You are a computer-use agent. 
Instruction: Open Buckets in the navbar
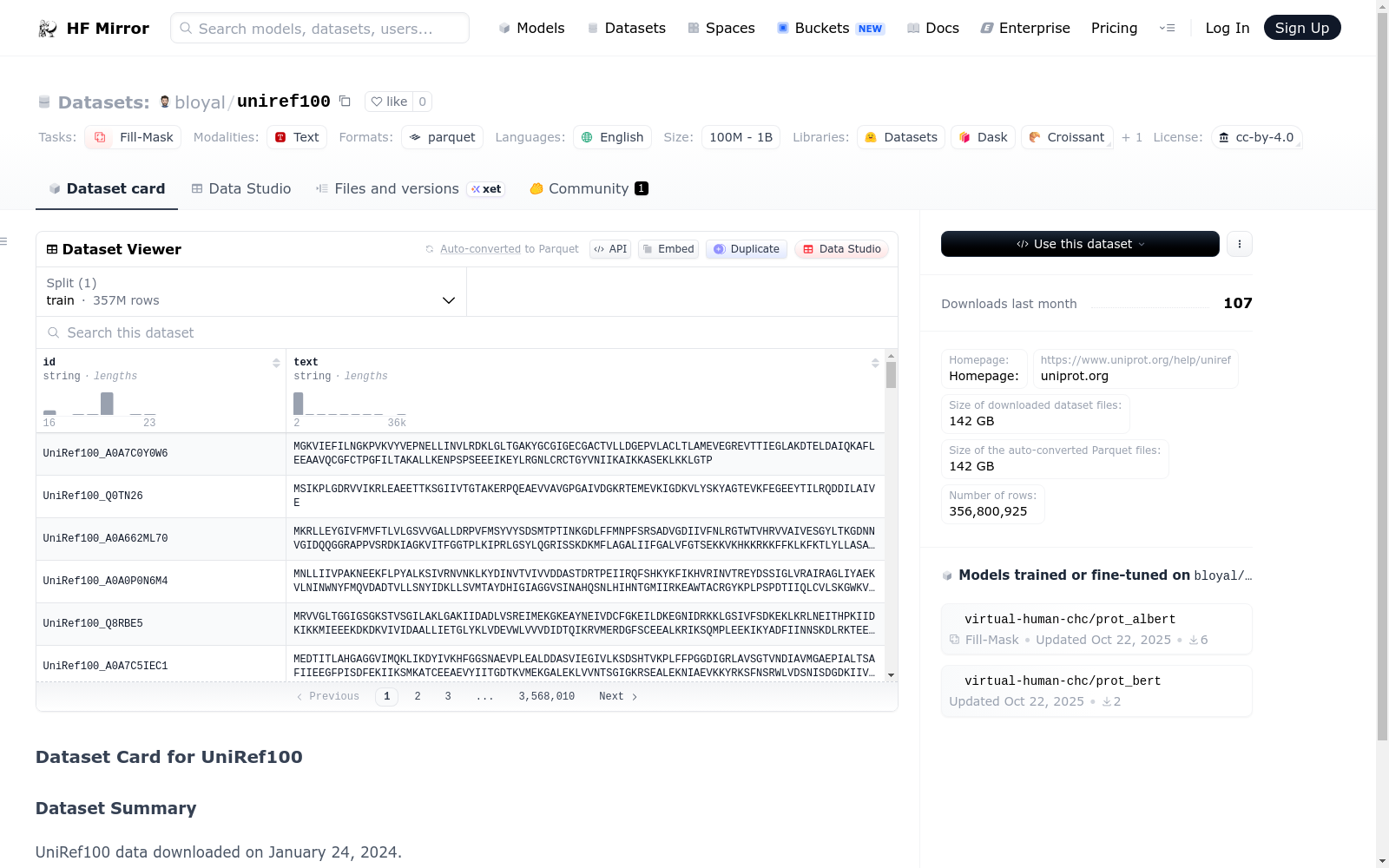tap(830, 28)
